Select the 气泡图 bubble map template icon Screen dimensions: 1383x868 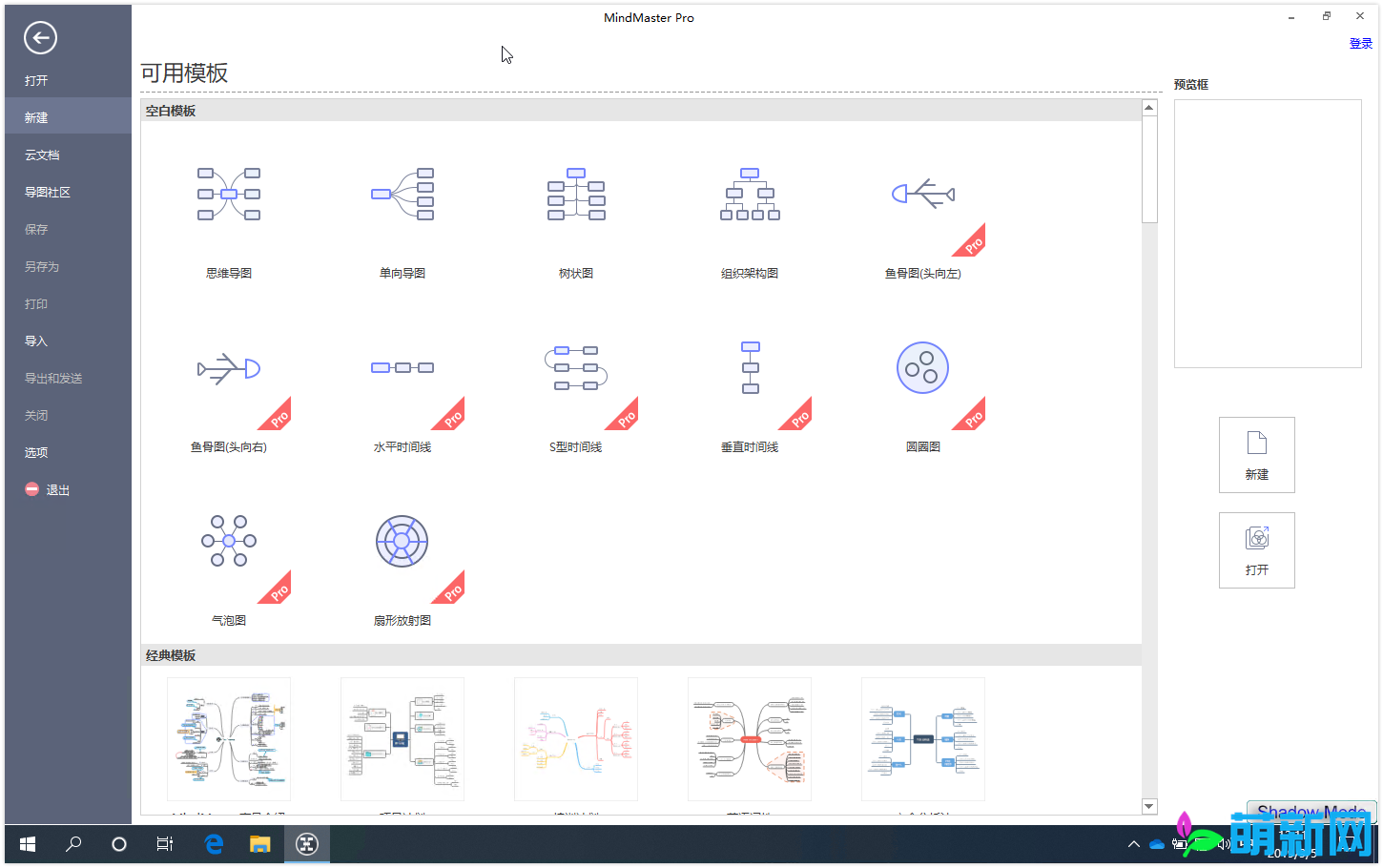pyautogui.click(x=228, y=541)
